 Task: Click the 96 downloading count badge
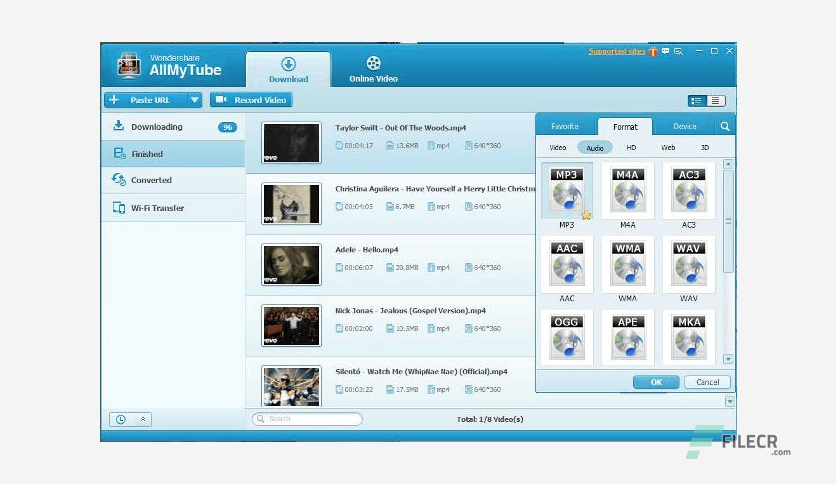pyautogui.click(x=228, y=127)
